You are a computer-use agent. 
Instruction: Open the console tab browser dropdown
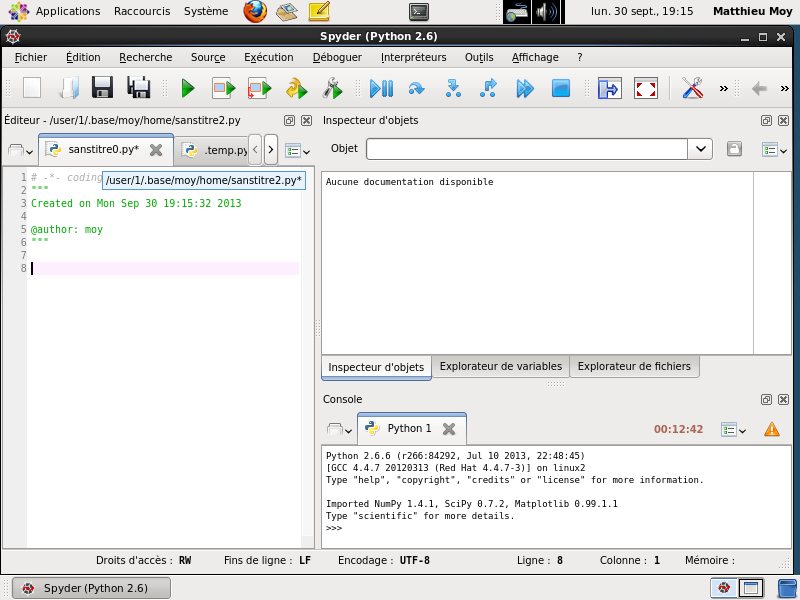(339, 429)
